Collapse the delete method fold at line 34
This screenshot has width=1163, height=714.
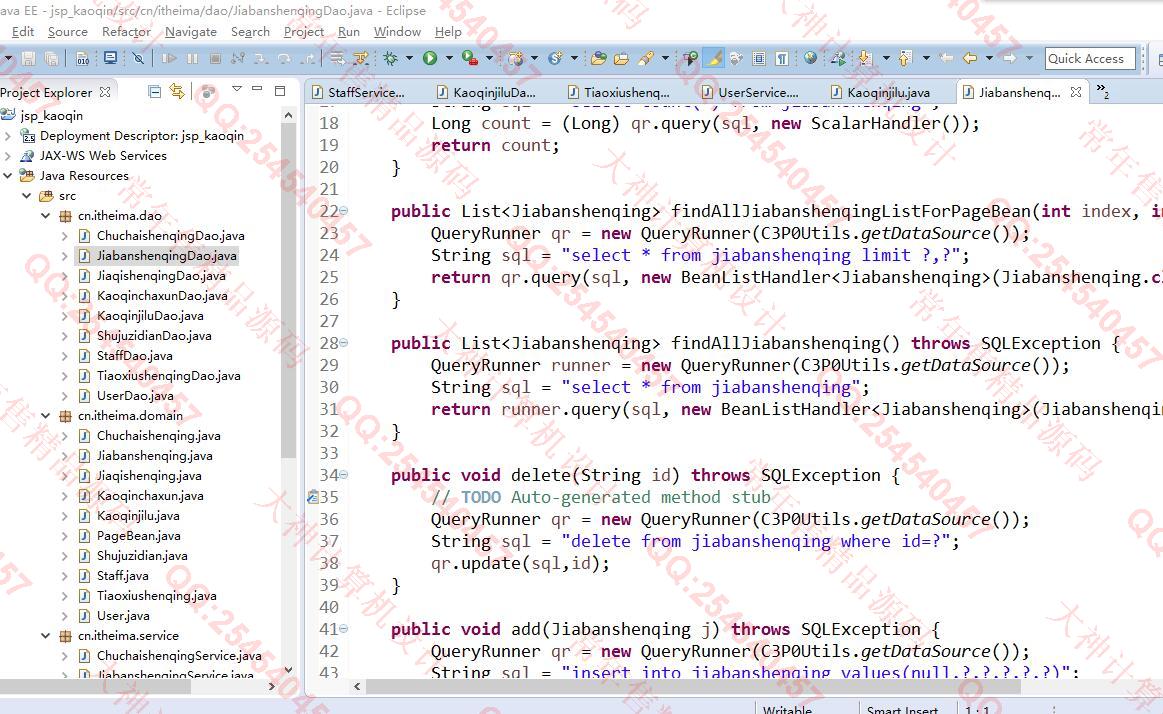point(343,475)
